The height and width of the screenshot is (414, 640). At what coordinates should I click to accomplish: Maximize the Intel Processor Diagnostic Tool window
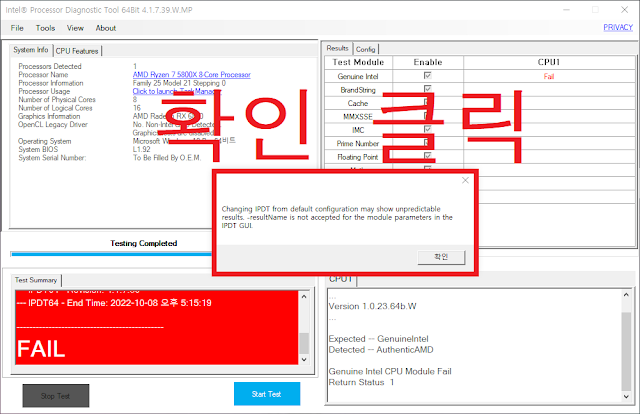pos(595,10)
